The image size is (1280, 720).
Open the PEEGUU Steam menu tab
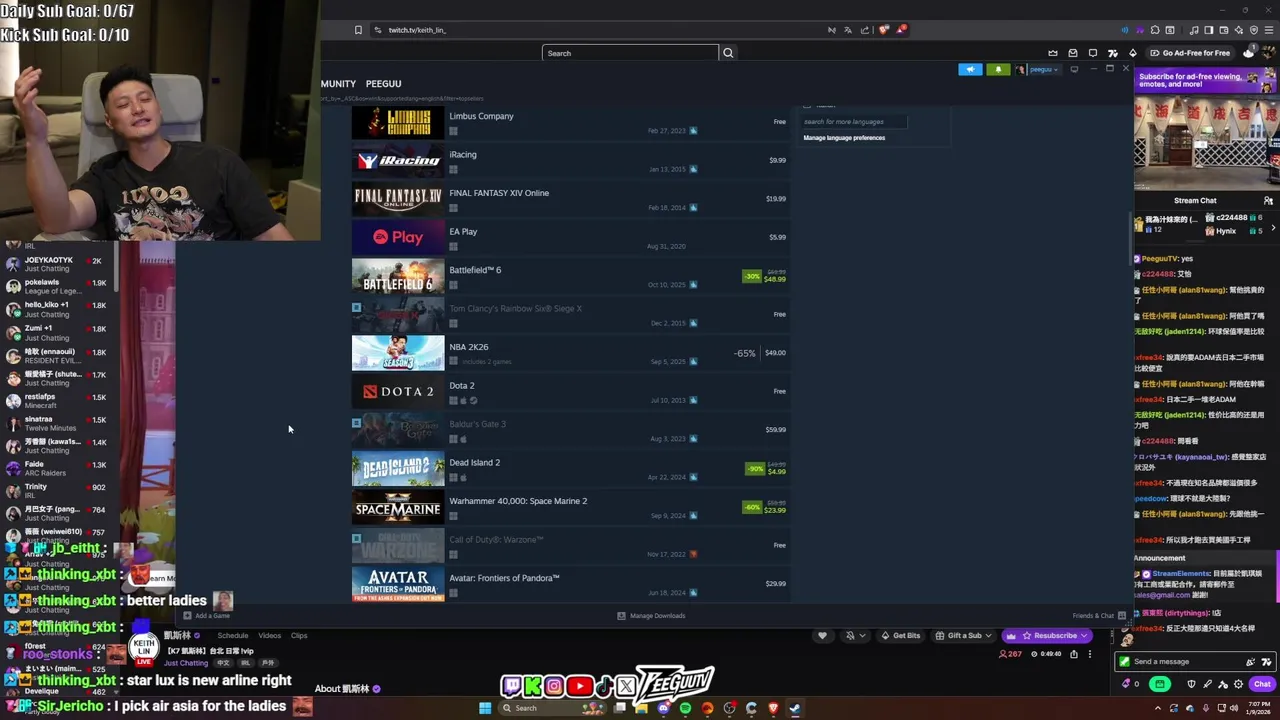383,84
